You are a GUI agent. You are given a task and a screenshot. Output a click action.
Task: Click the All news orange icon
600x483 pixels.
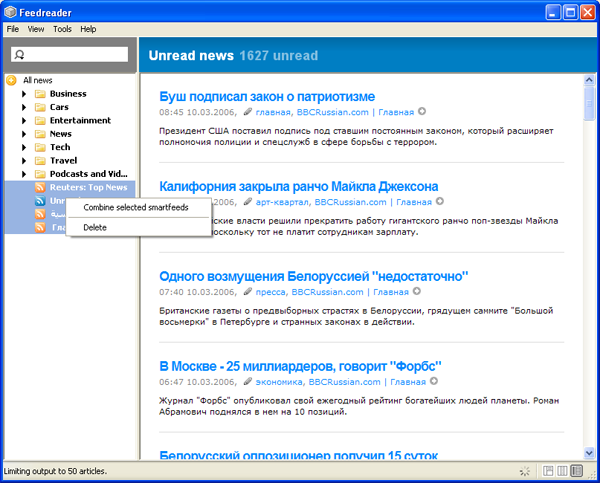tap(11, 80)
